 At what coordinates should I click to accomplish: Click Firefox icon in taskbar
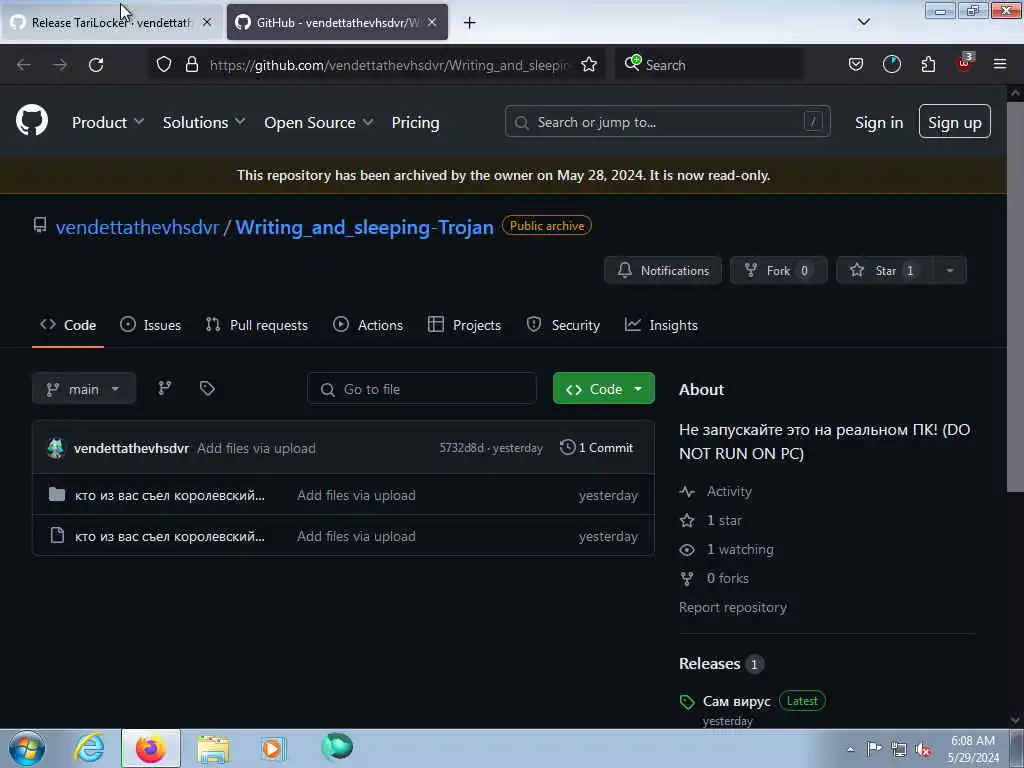point(151,748)
